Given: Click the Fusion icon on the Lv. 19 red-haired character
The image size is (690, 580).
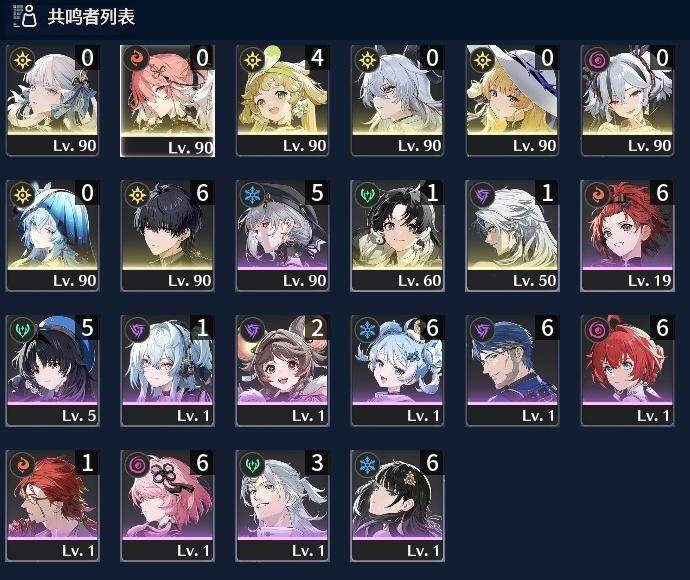Looking at the screenshot, I should click(598, 195).
